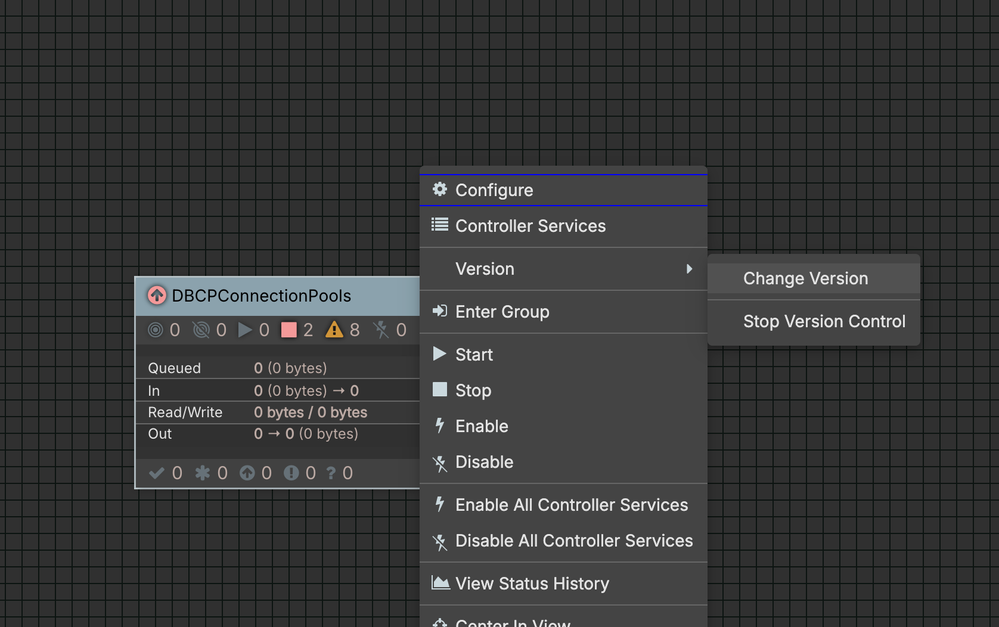Click the red version state icon on DBCPConnectionPools
Screen dimensions: 999x627
(x=157, y=295)
